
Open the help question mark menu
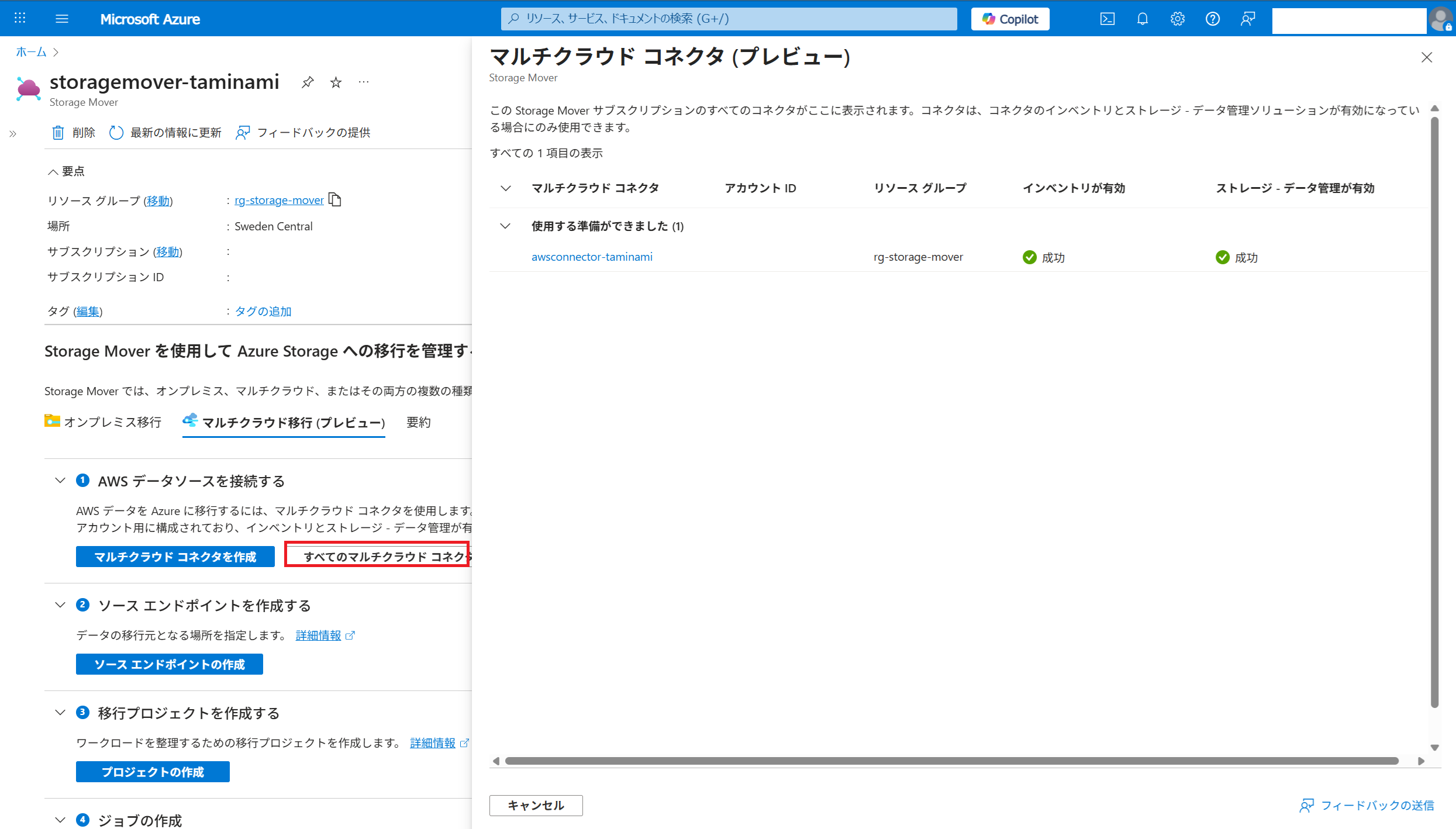coord(1213,19)
